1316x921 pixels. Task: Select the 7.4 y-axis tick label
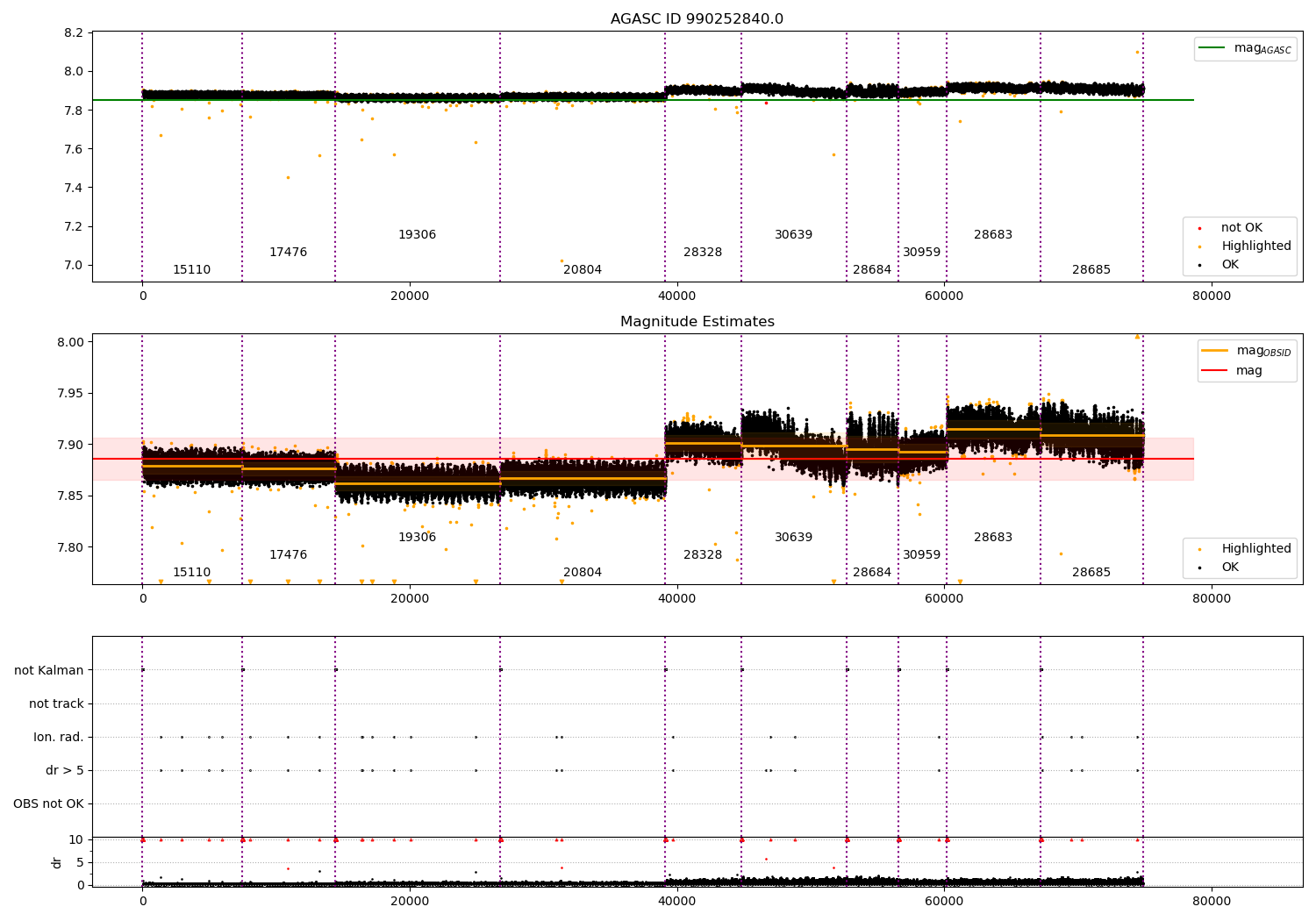pos(75,188)
